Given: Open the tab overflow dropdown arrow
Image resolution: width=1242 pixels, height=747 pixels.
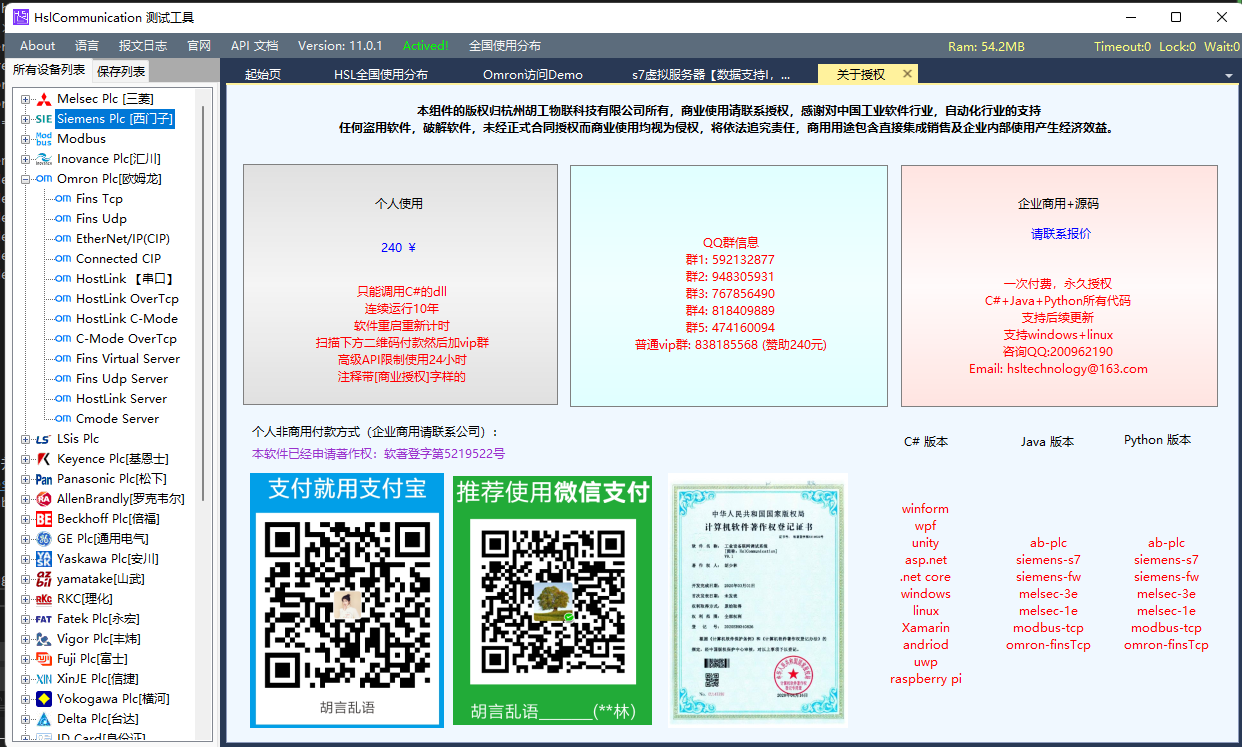Looking at the screenshot, I should coord(1228,76).
